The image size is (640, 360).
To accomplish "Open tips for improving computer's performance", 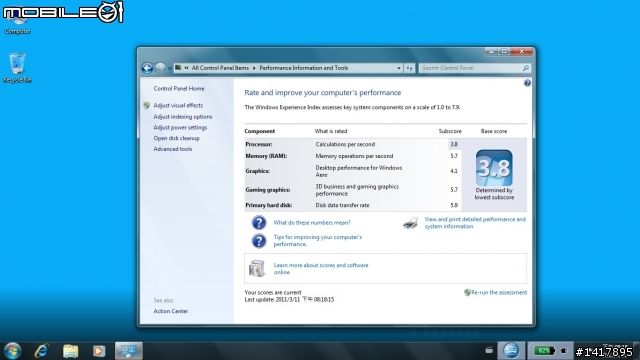I will (318, 240).
